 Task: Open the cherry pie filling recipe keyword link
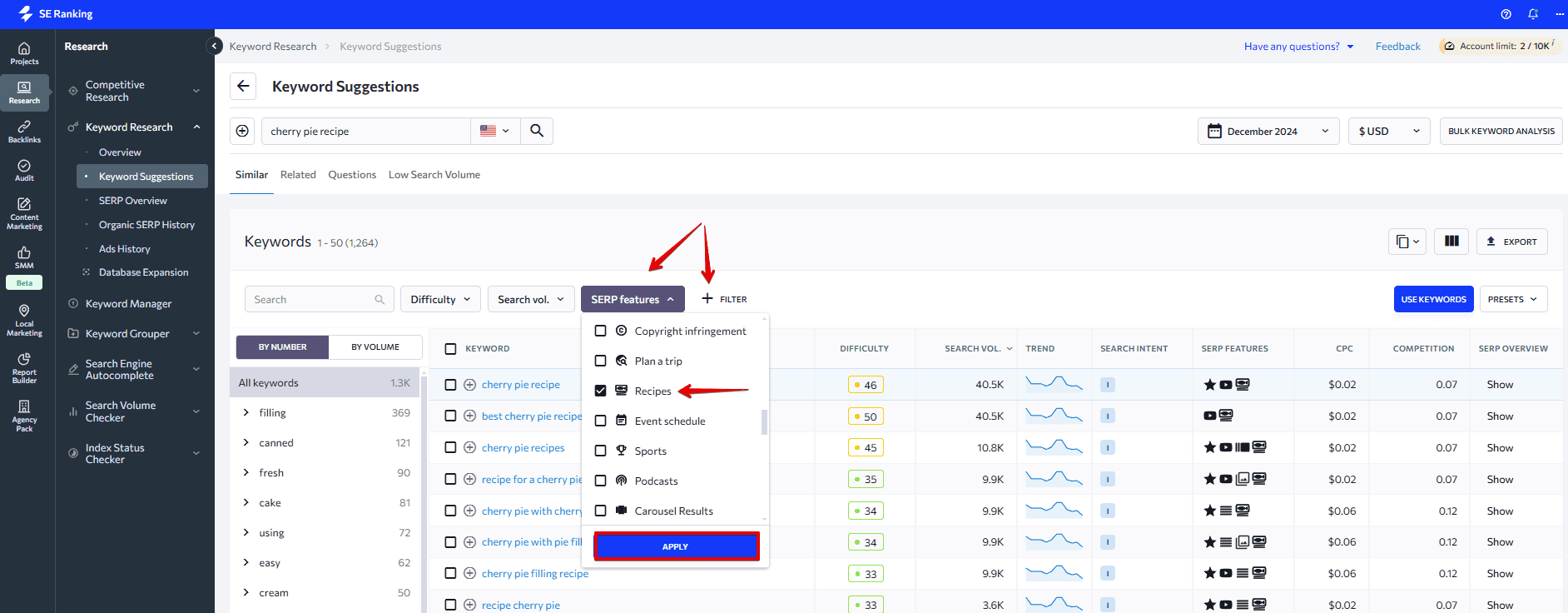click(x=535, y=574)
